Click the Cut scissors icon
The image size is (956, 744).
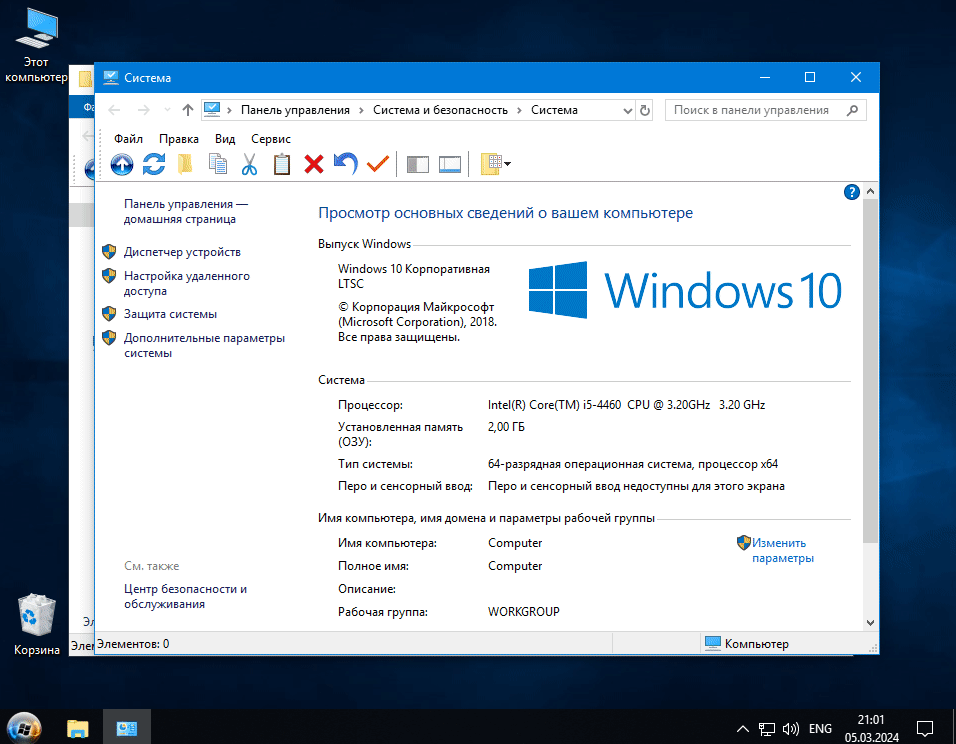click(x=249, y=164)
